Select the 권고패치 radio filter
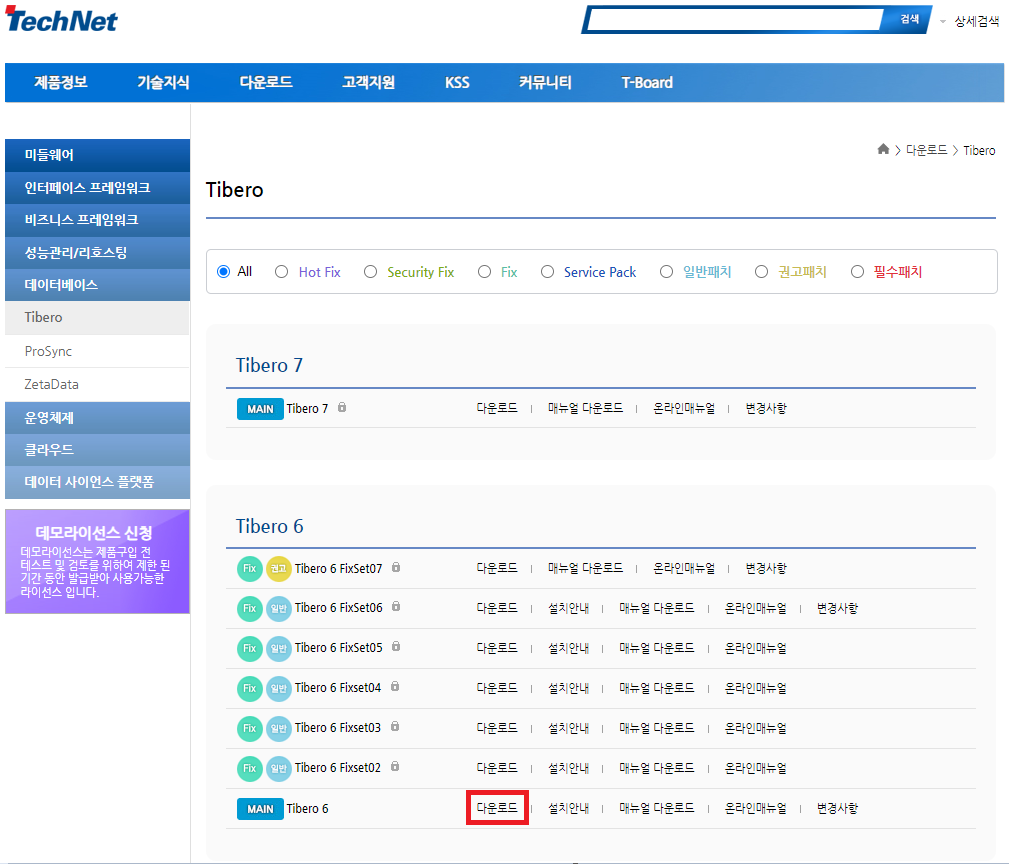The image size is (1009, 864). (x=761, y=271)
